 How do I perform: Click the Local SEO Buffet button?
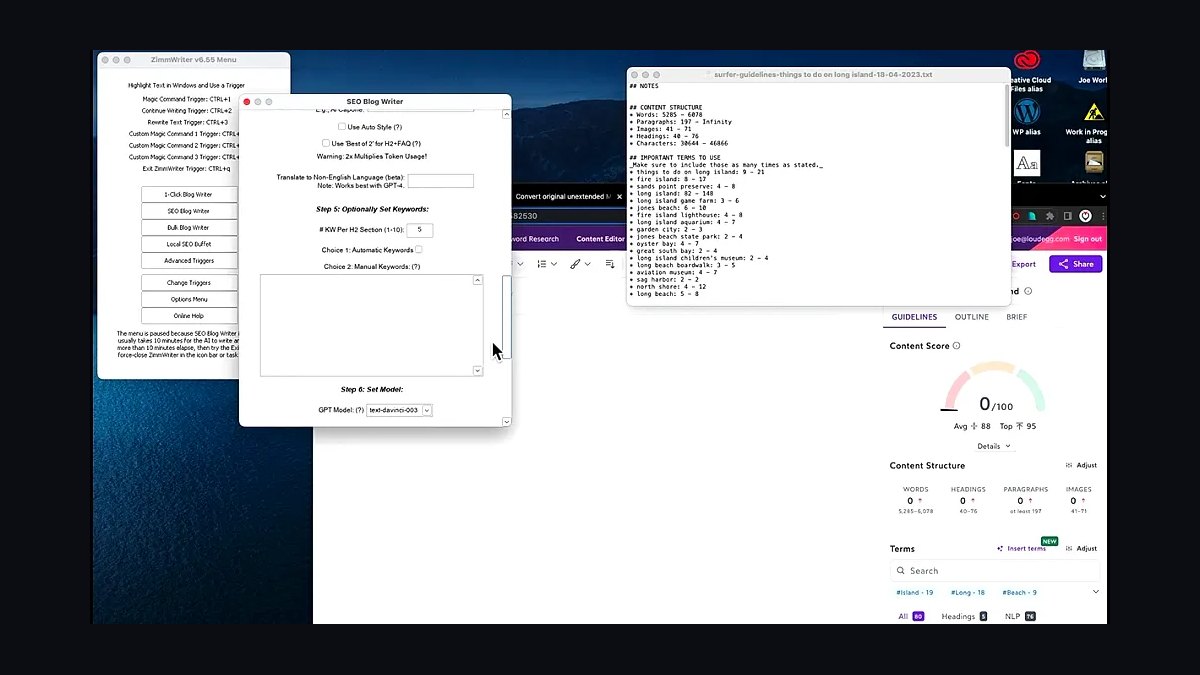tap(189, 244)
